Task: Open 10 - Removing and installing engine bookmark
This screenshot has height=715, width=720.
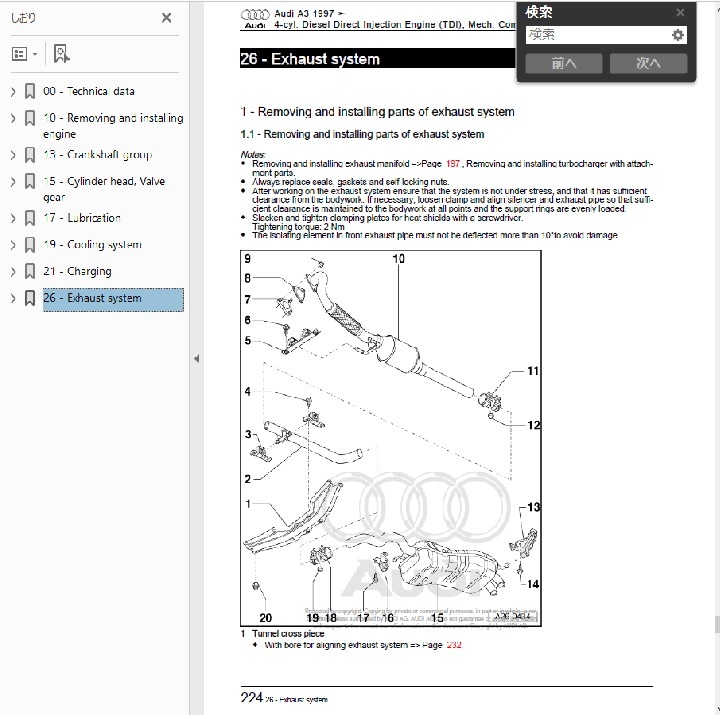Action: 113,126
